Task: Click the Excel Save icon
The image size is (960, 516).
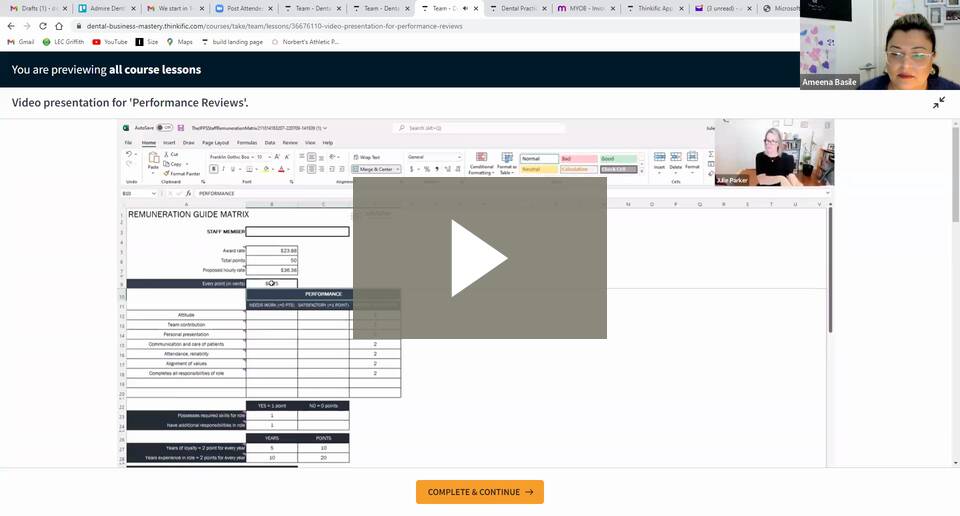Action: pos(181,128)
